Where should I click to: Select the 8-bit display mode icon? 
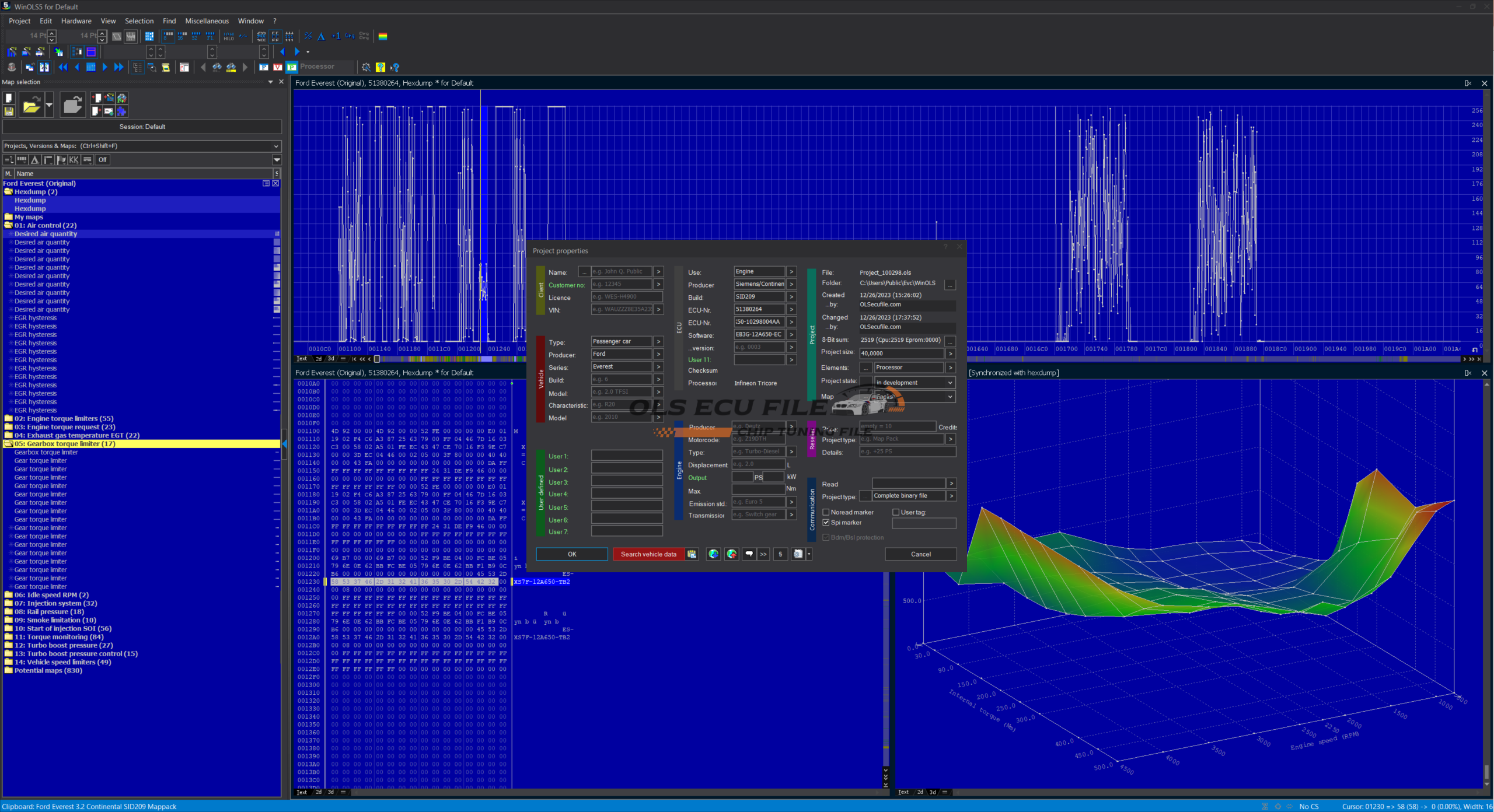click(x=168, y=36)
